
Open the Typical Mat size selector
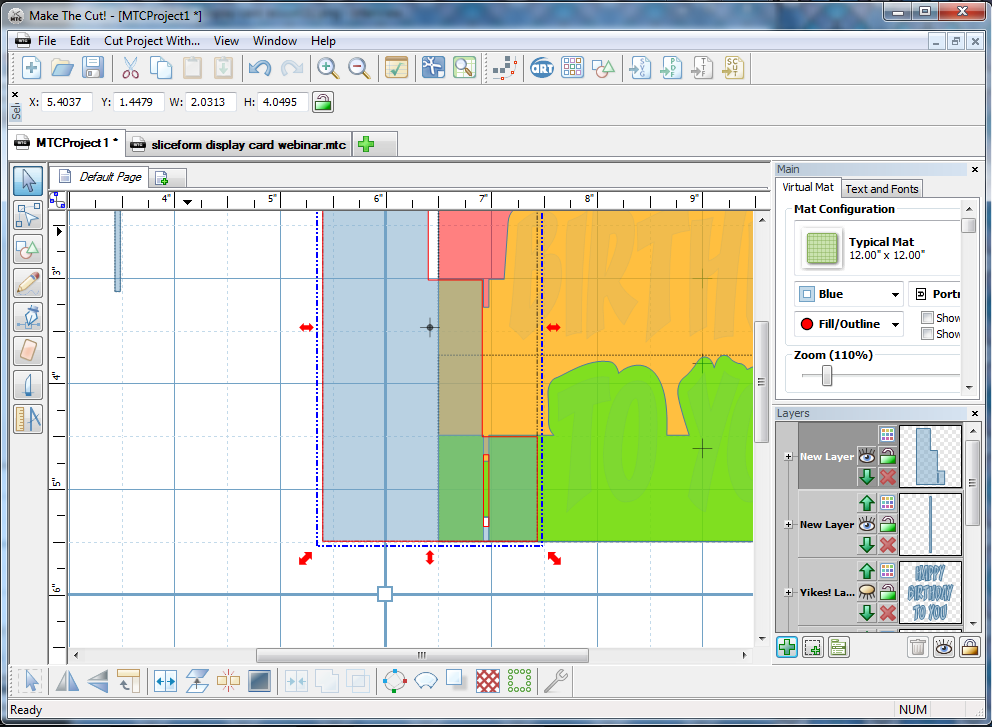click(877, 248)
